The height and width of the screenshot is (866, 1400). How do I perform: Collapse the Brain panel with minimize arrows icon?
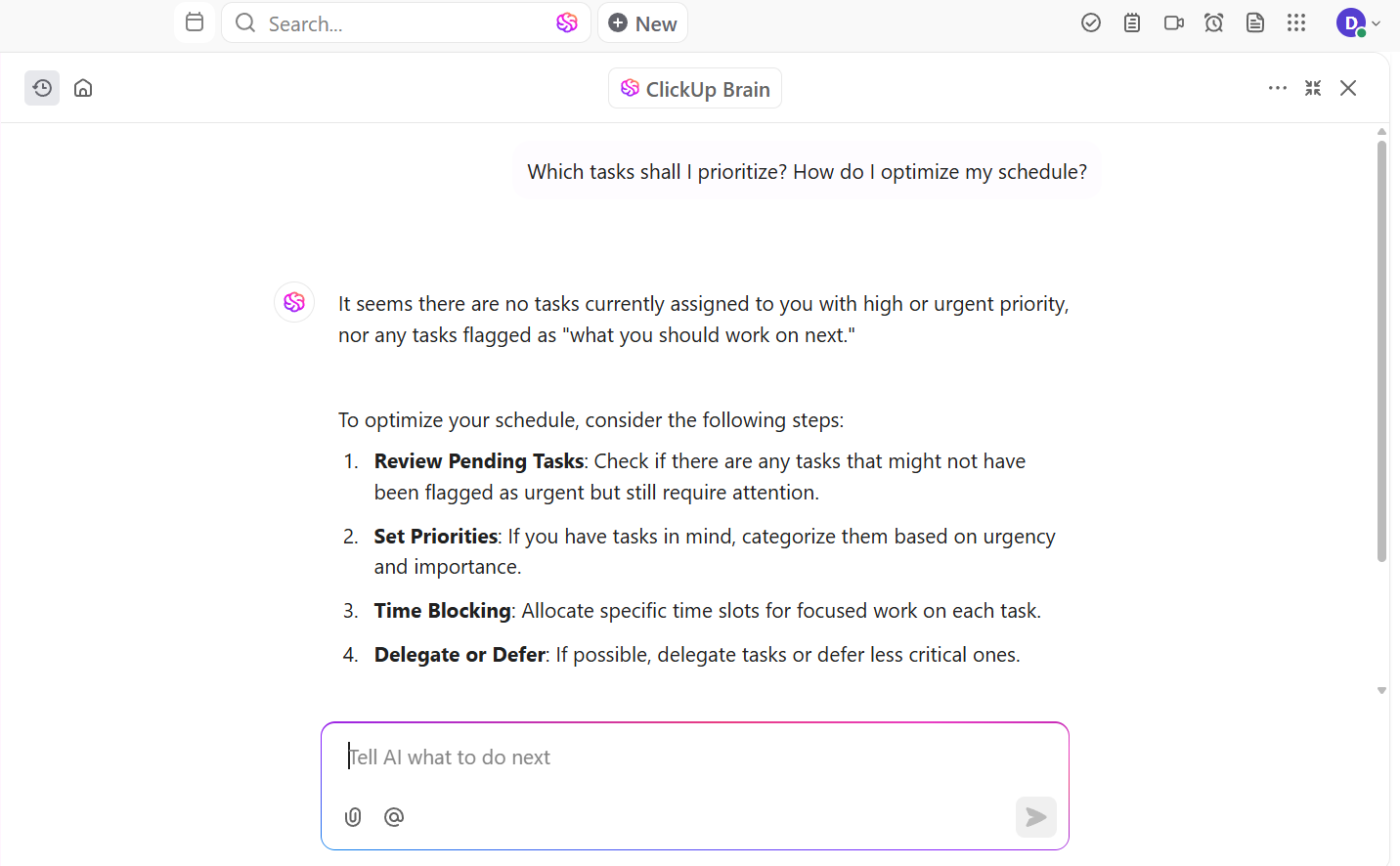(1313, 88)
